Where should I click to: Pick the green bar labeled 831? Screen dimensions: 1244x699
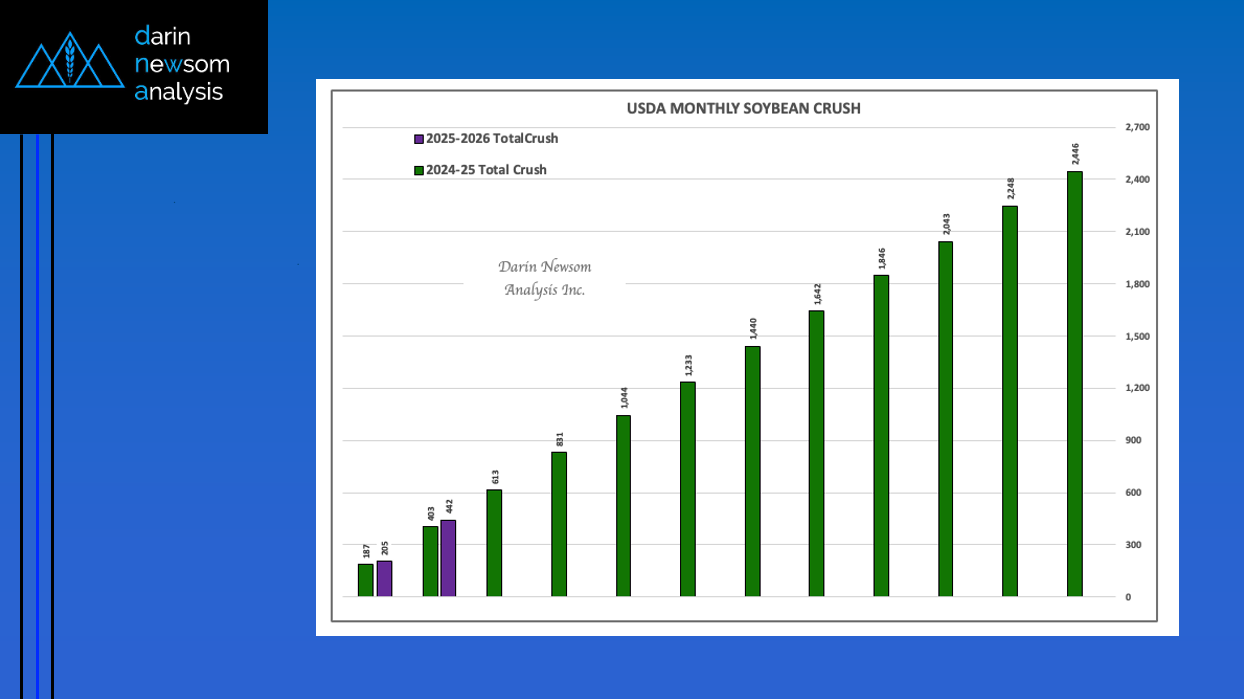click(559, 524)
